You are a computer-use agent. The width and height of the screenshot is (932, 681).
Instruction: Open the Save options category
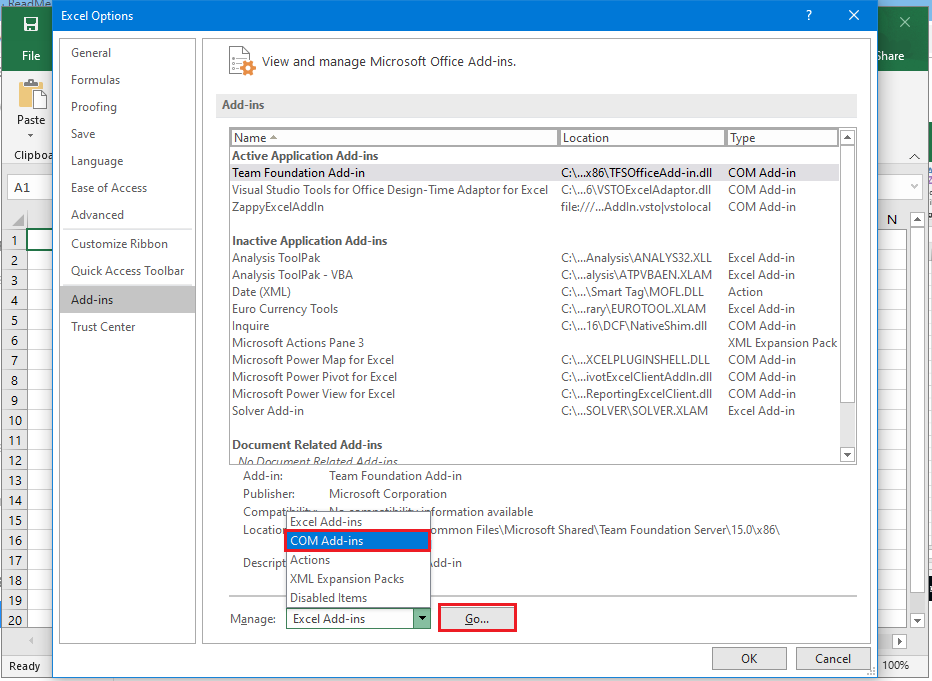coord(127,134)
